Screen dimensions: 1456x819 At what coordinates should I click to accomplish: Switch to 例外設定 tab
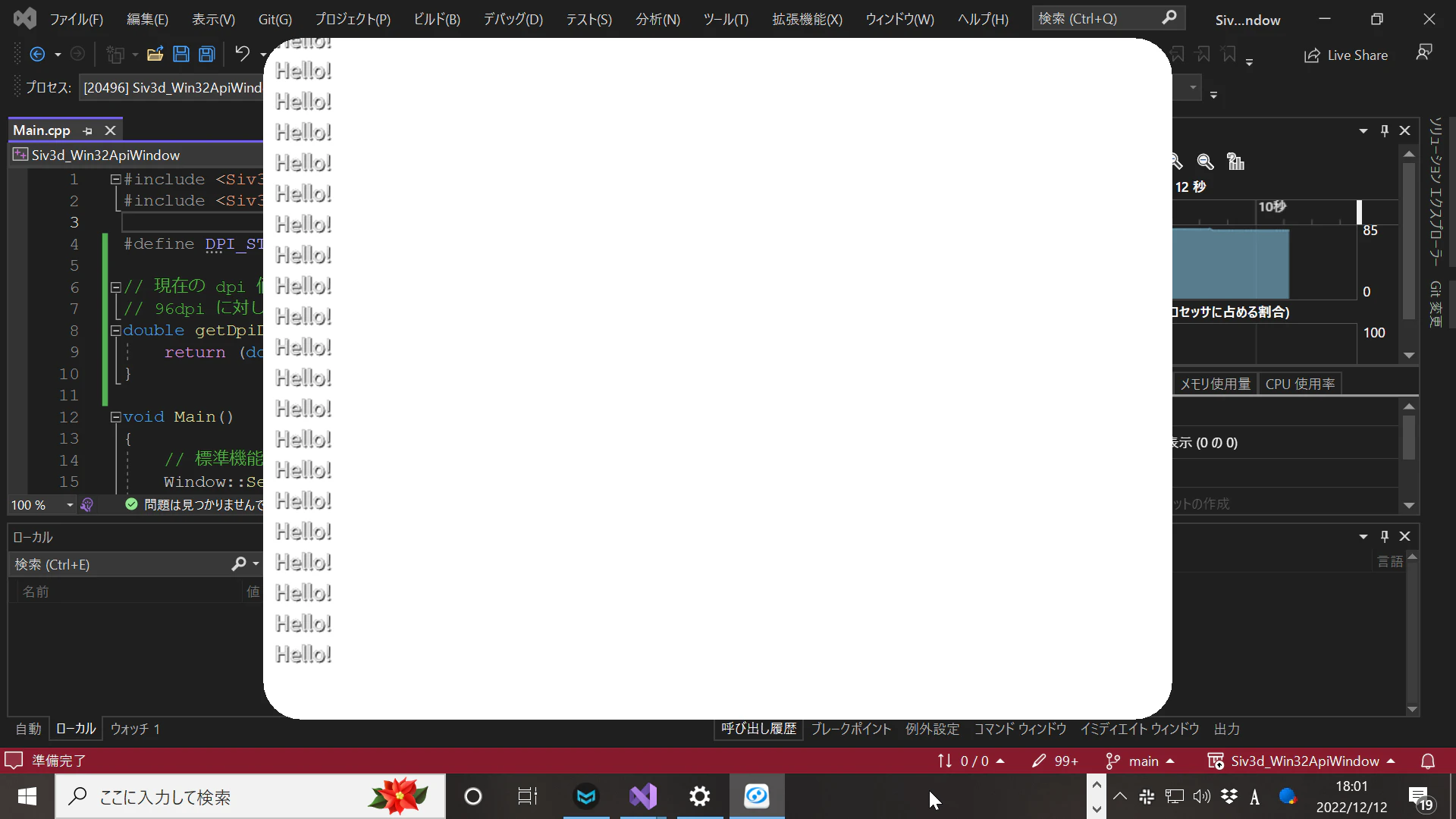932,729
